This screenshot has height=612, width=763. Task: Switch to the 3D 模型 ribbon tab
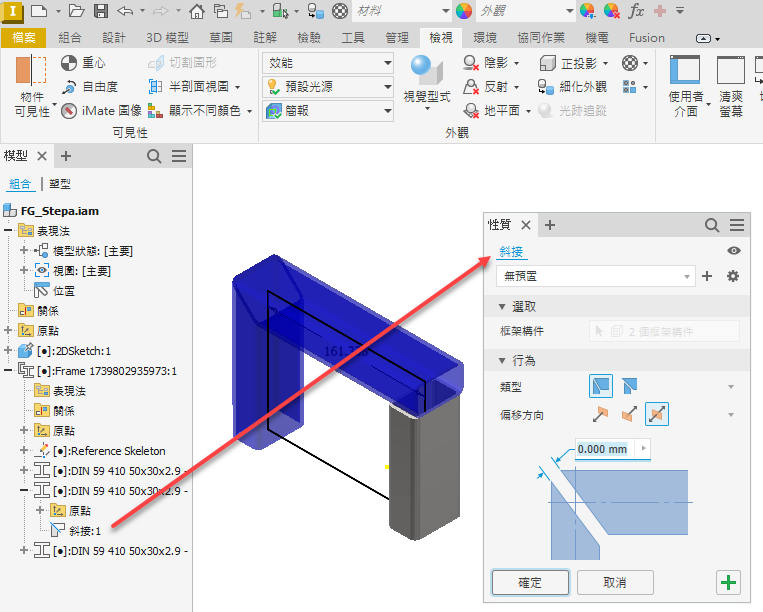pos(167,37)
